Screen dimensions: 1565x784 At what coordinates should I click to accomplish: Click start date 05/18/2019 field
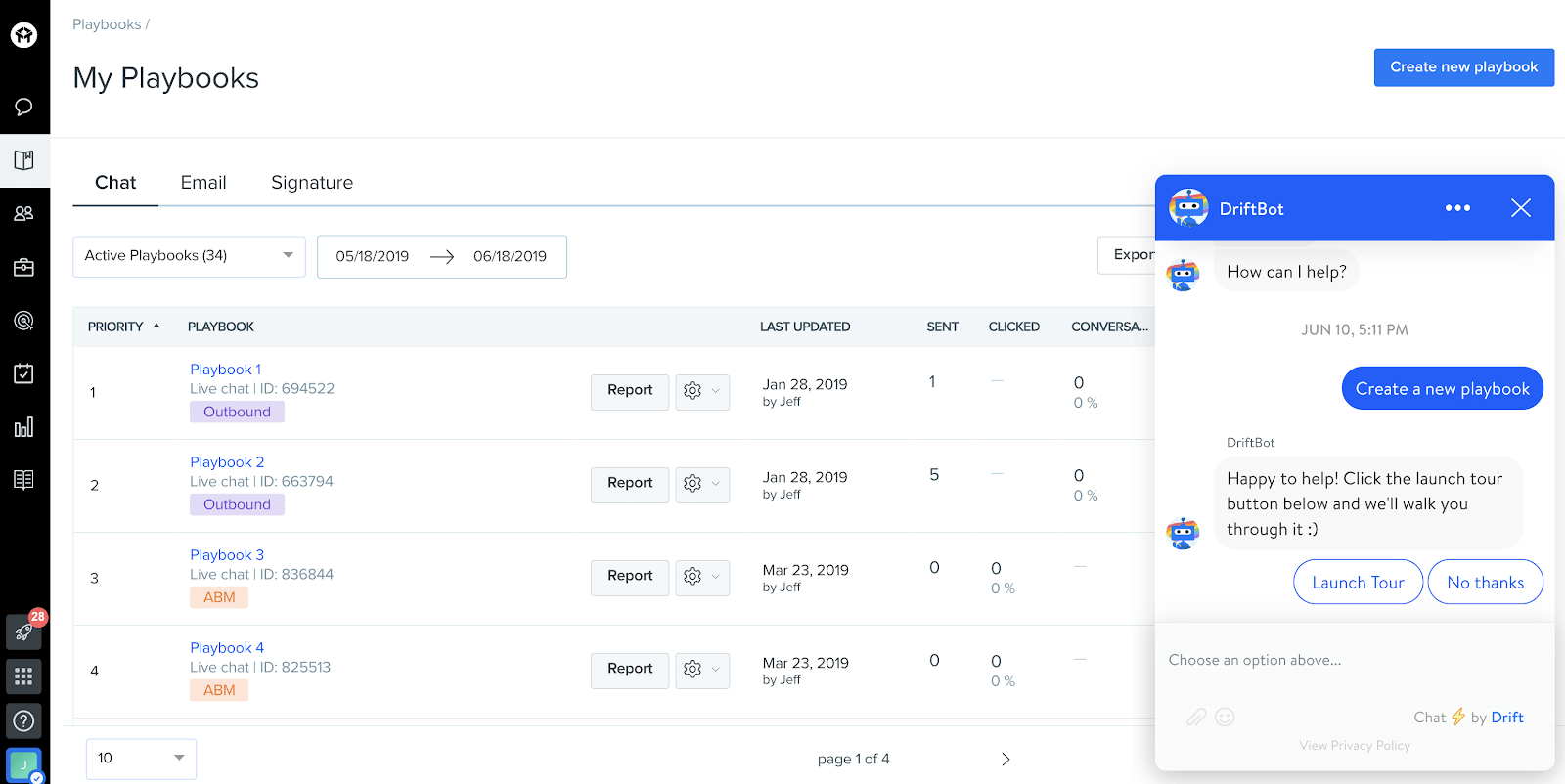[x=373, y=256]
